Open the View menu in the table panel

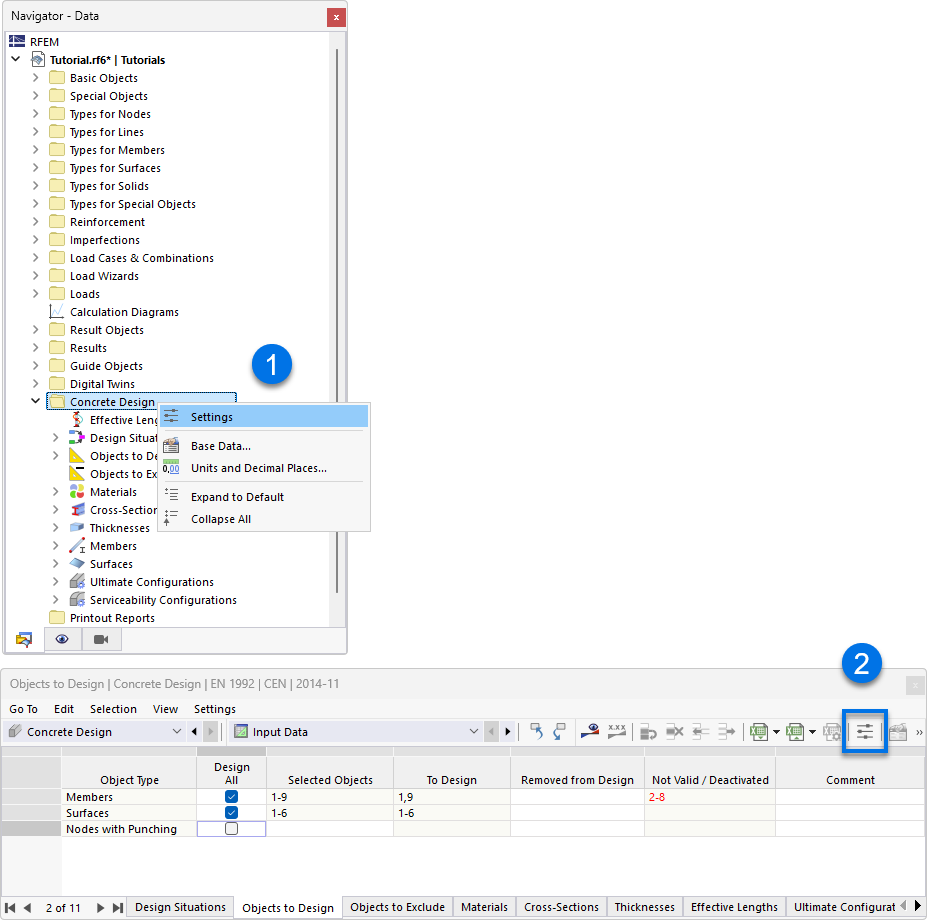[166, 709]
